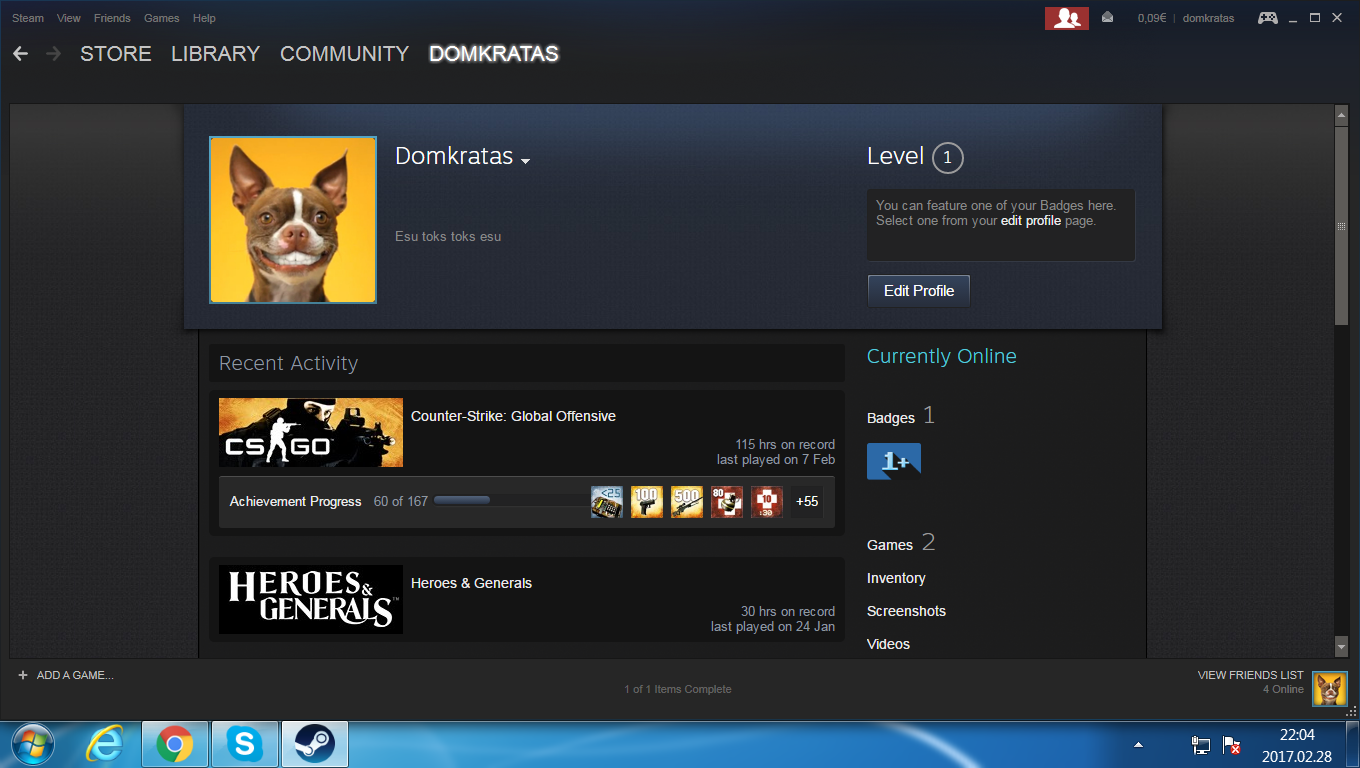The image size is (1360, 768).
Task: Select the DOMKRATAS tab
Action: [x=493, y=54]
